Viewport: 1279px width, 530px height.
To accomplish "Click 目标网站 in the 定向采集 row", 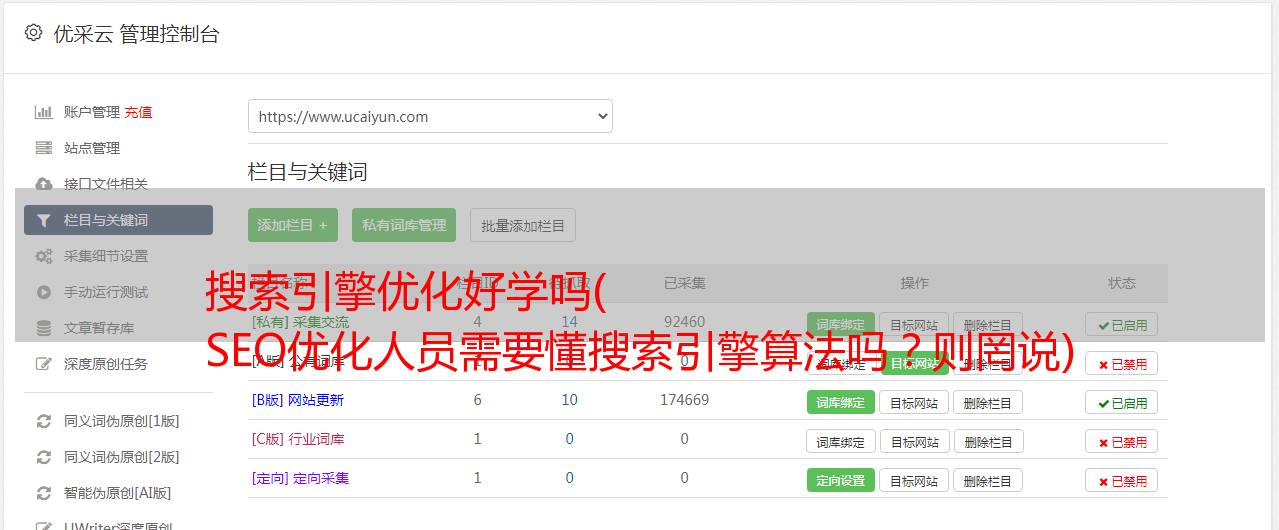I will pos(914,480).
